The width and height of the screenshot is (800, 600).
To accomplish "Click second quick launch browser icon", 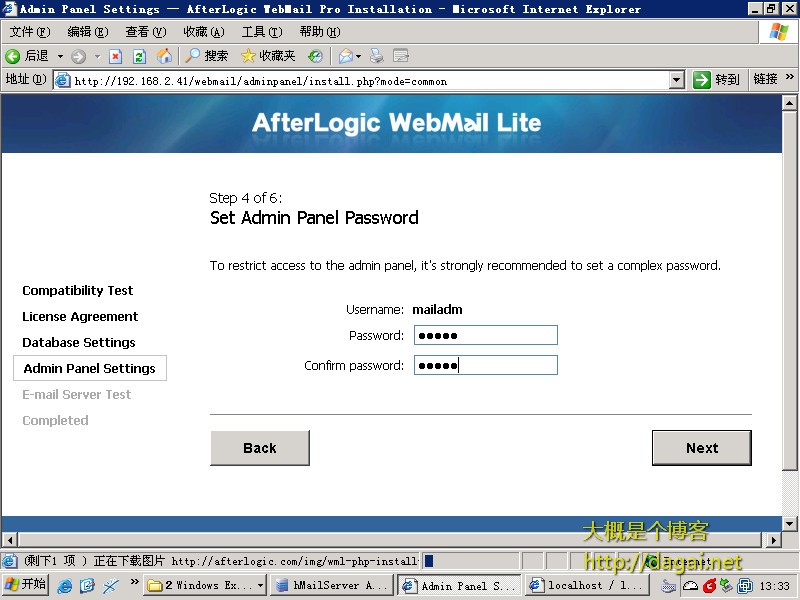I will (87, 585).
